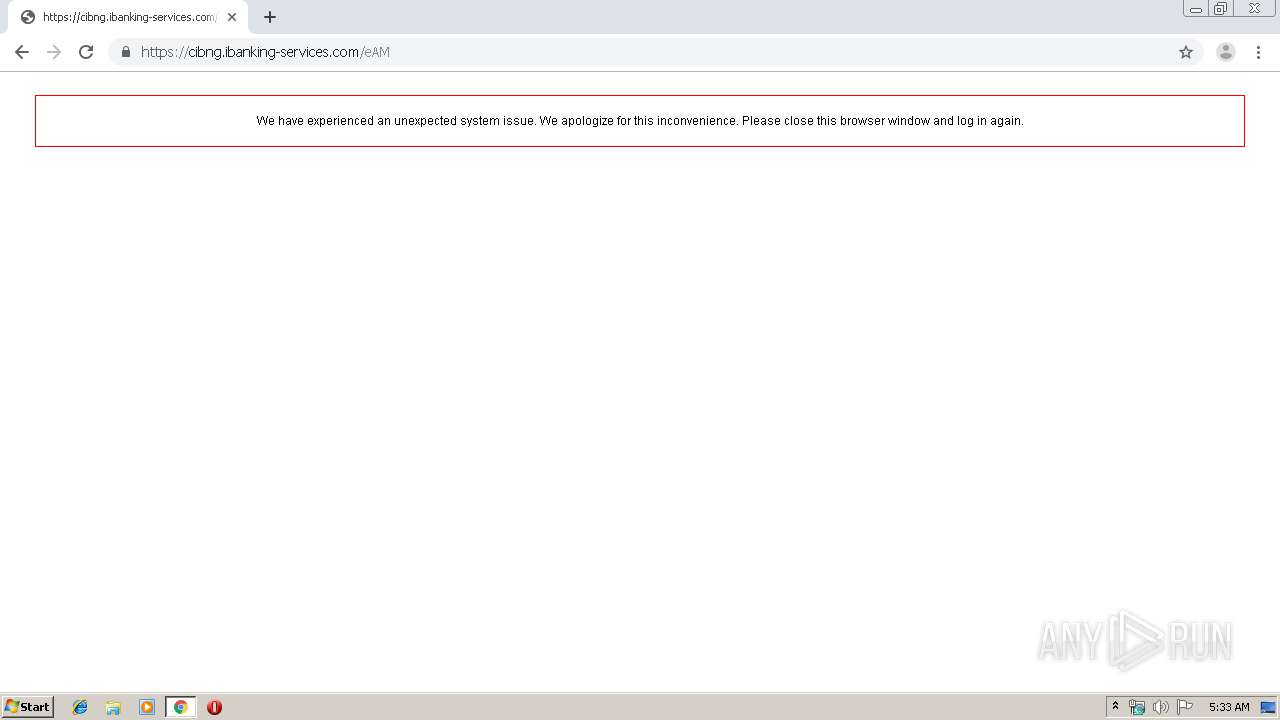Viewport: 1280px width, 720px height.
Task: Open the network status tray icon
Action: pyautogui.click(x=1137, y=707)
